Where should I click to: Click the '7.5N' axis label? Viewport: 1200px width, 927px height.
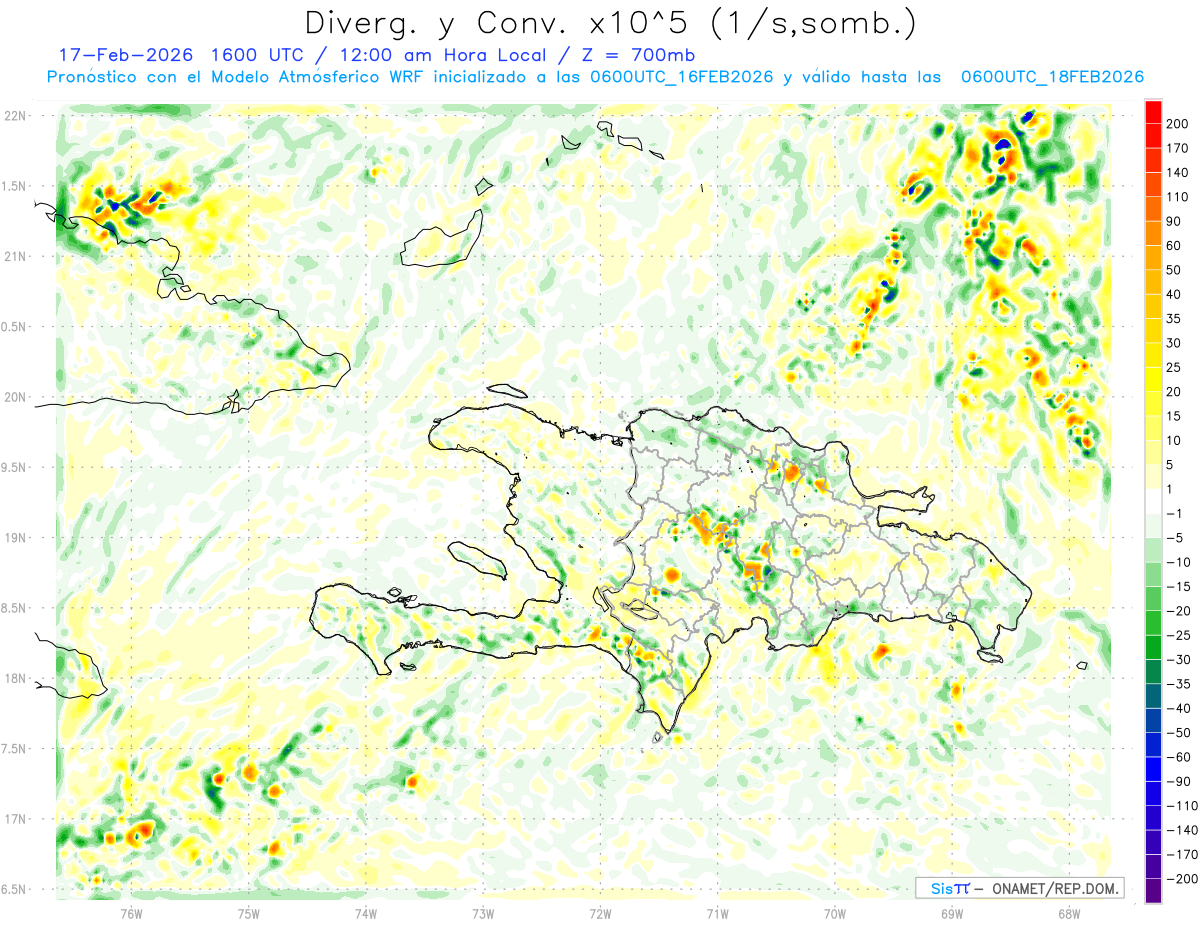point(14,749)
